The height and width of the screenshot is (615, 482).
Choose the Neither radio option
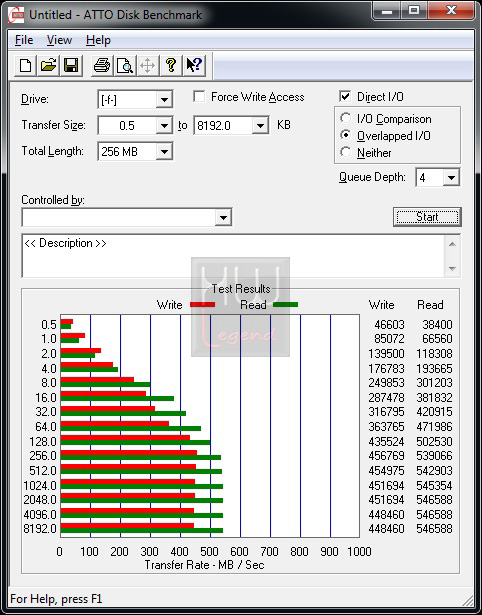coord(346,152)
